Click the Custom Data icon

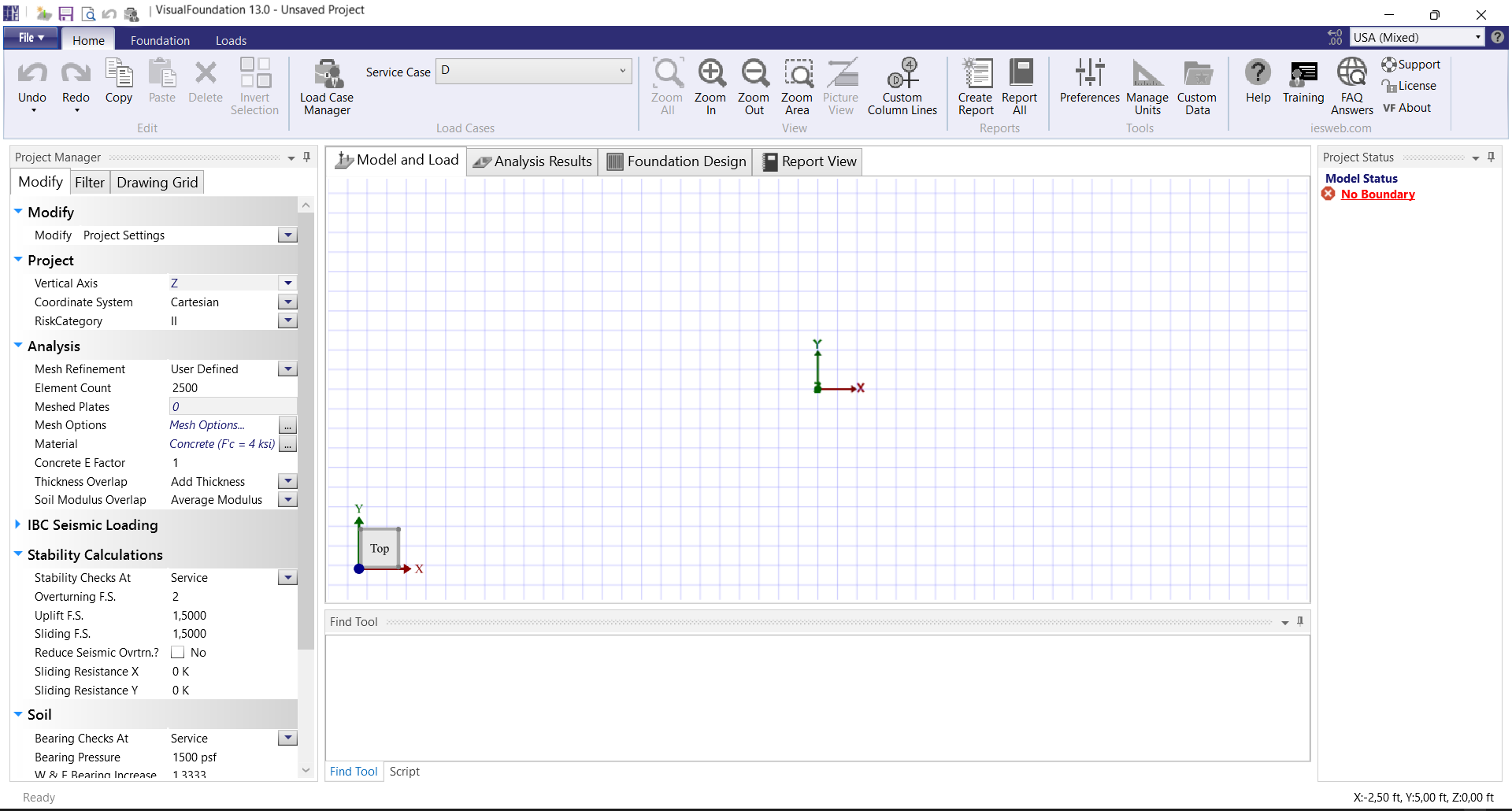1197,87
